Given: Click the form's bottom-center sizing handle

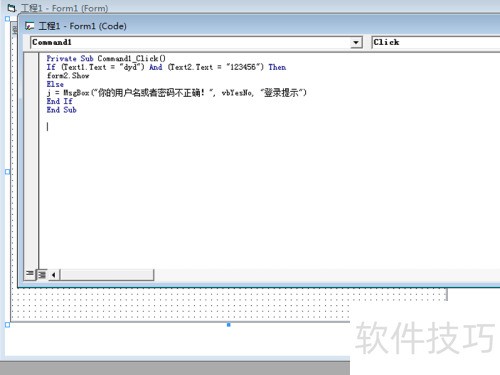Looking at the screenshot, I should 229,325.
